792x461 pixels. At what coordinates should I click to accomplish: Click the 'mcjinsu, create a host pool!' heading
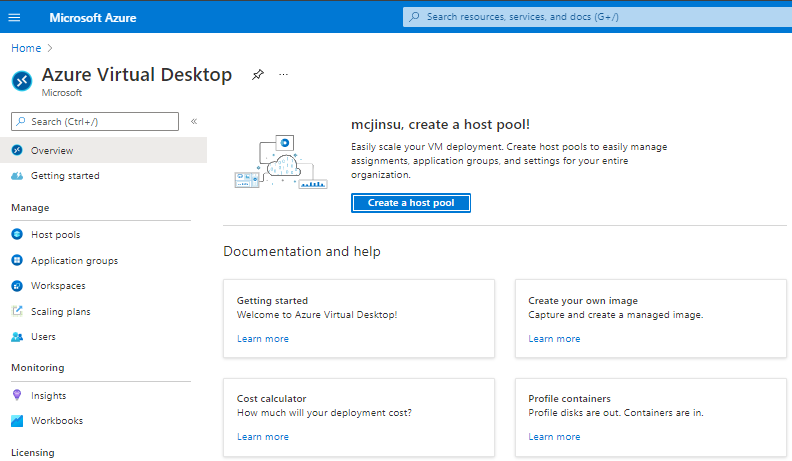440,125
